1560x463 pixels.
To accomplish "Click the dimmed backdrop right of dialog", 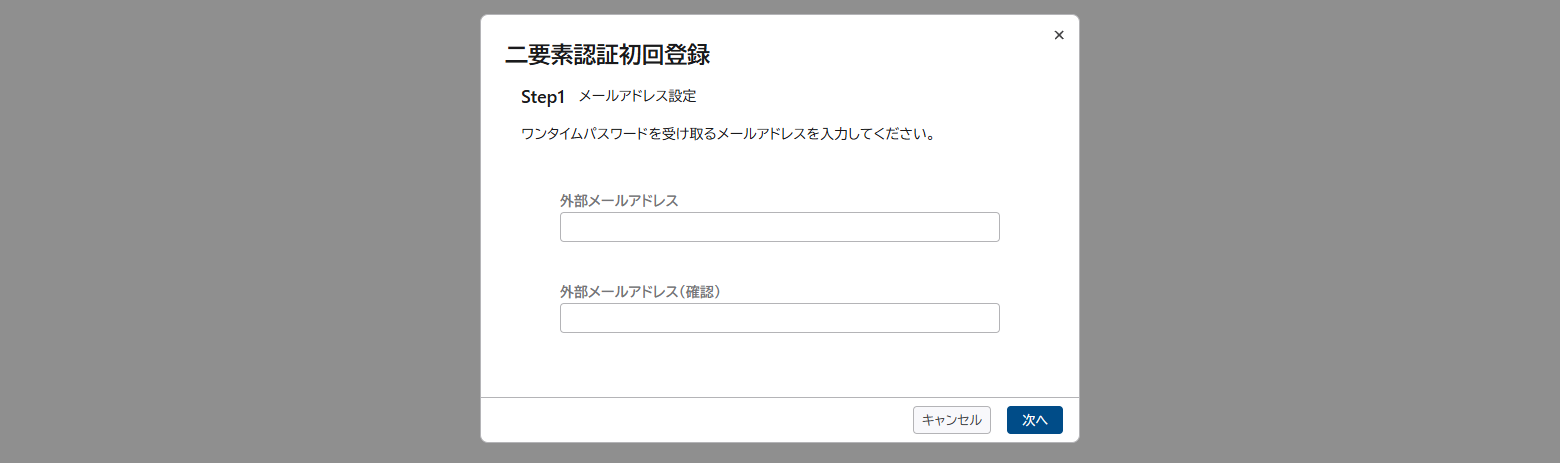I will (x=1320, y=231).
